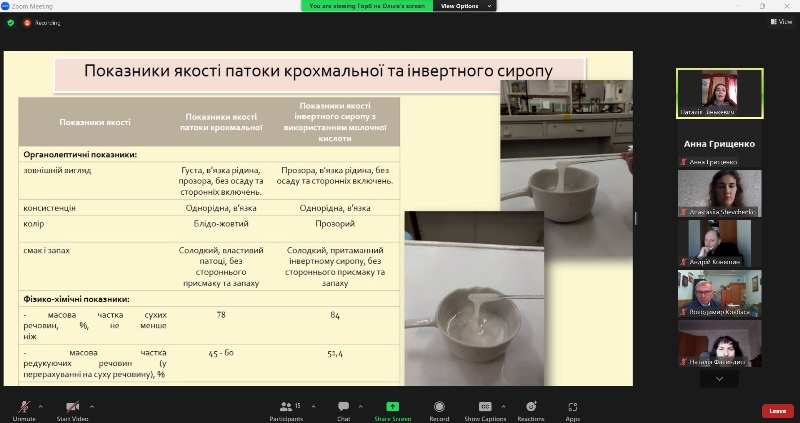800x423 pixels.
Task: Click Show Captions CC icon
Action: click(x=485, y=407)
